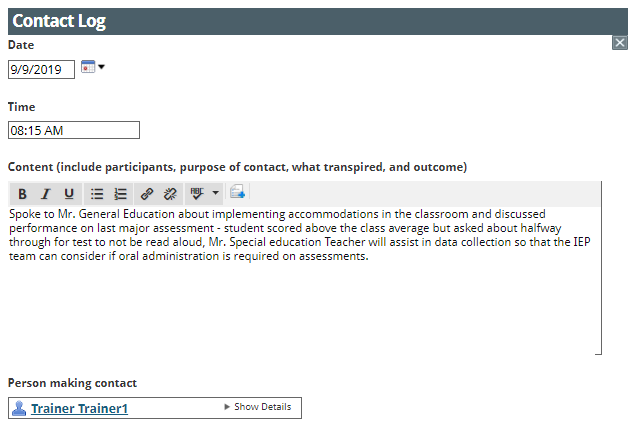Expand the arrow beside the calendar icon
The height and width of the screenshot is (433, 631).
(x=101, y=67)
